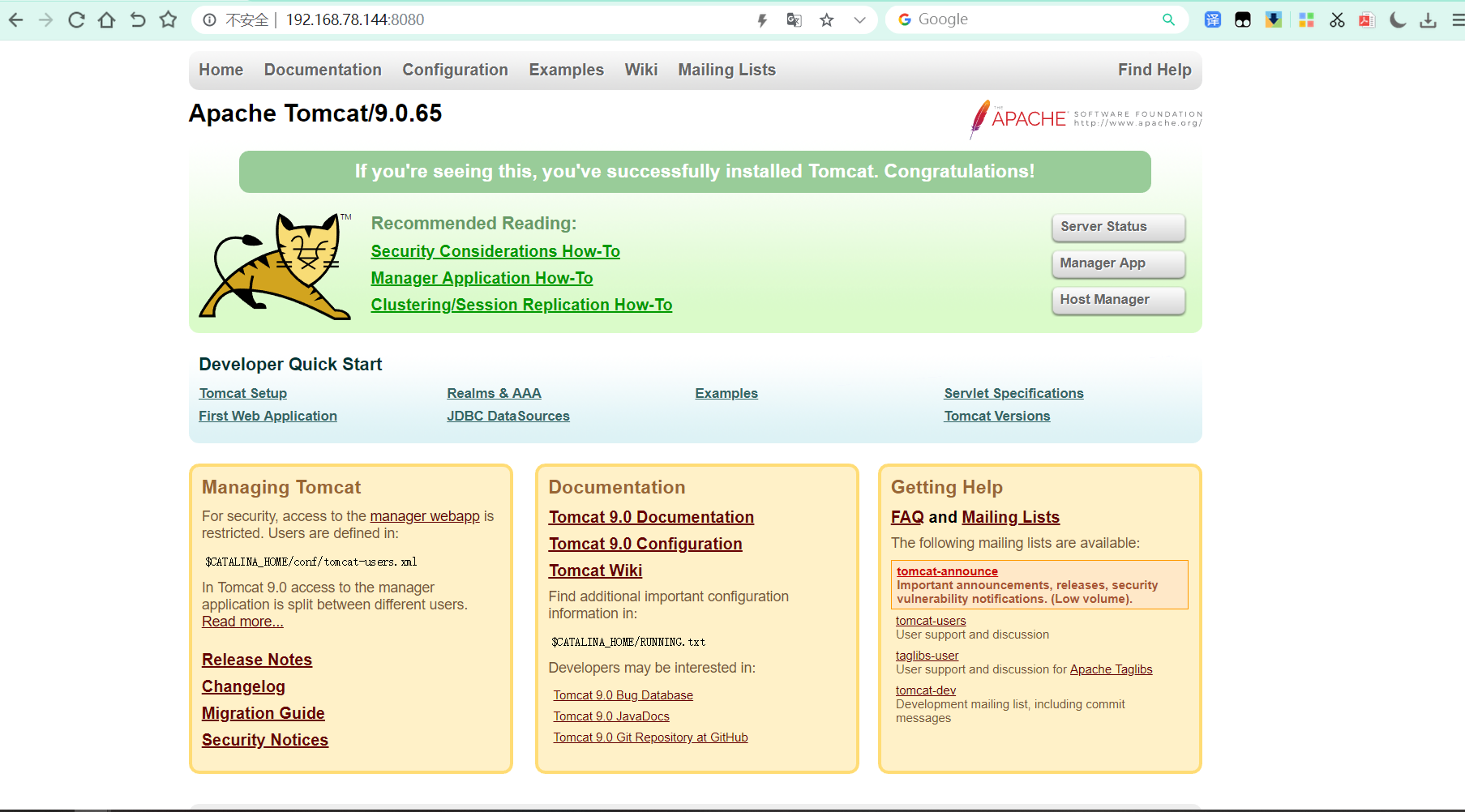Screen dimensions: 1465x812
Task: Click the Google logo in search box
Action: (x=905, y=19)
